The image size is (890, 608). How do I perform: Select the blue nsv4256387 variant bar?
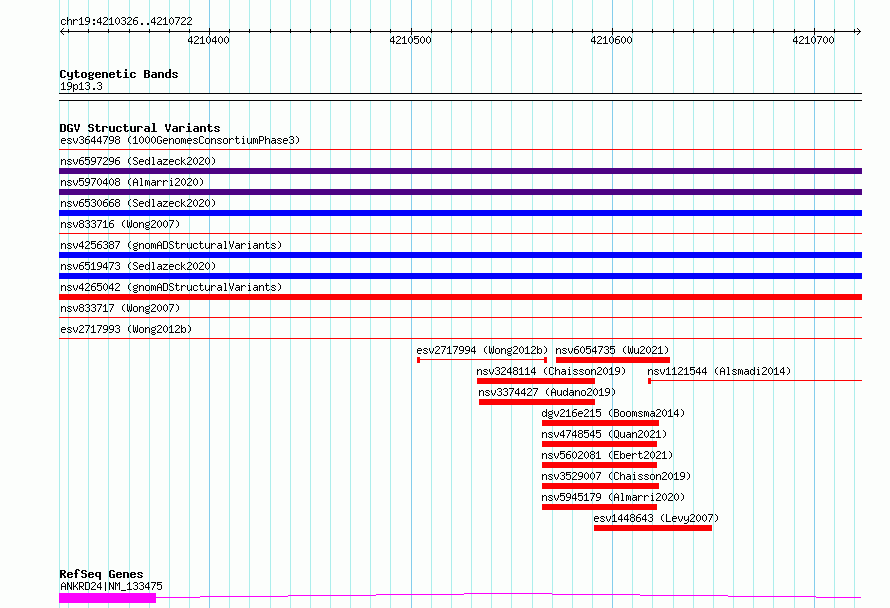pyautogui.click(x=460, y=255)
